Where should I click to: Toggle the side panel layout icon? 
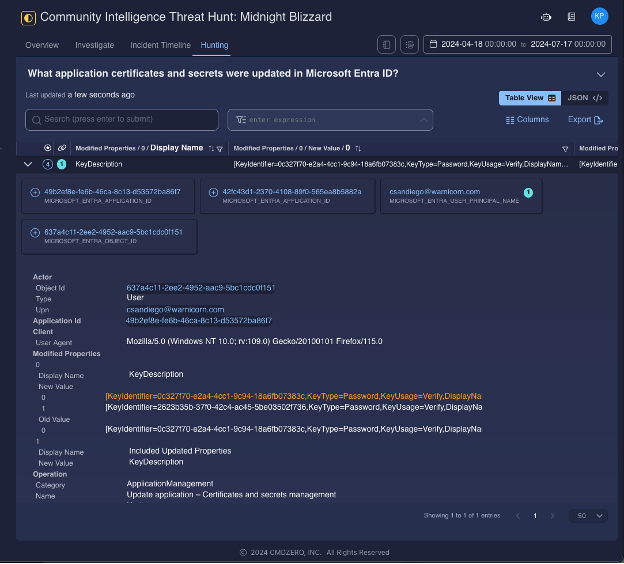[386, 45]
